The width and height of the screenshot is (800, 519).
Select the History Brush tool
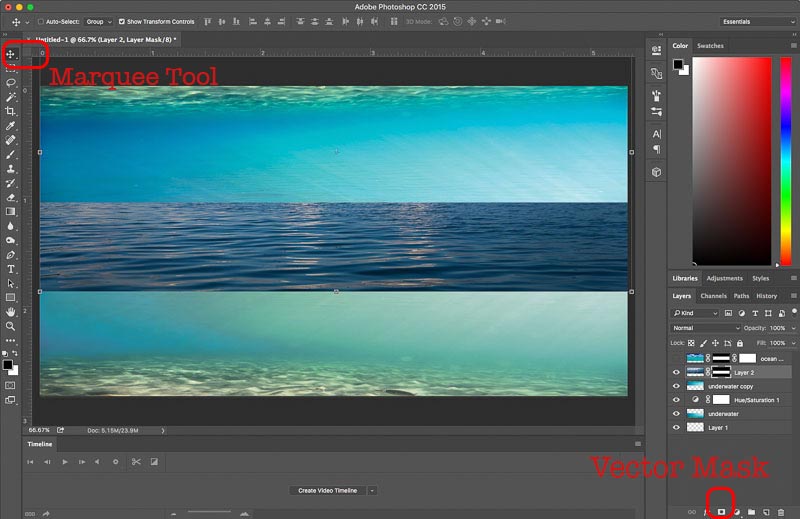(10, 183)
